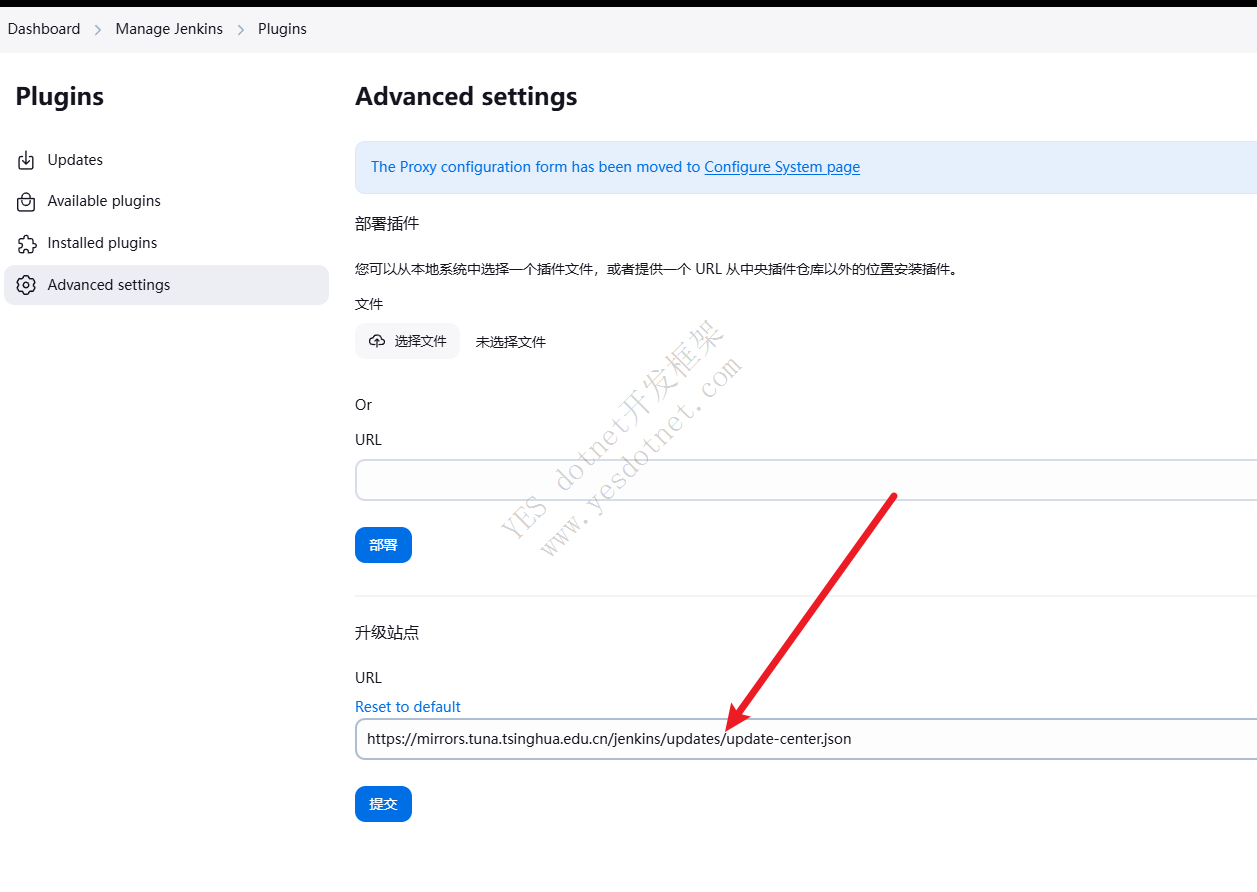1257x892 pixels.
Task: Click the 选择文件 file chooser button
Action: (407, 341)
